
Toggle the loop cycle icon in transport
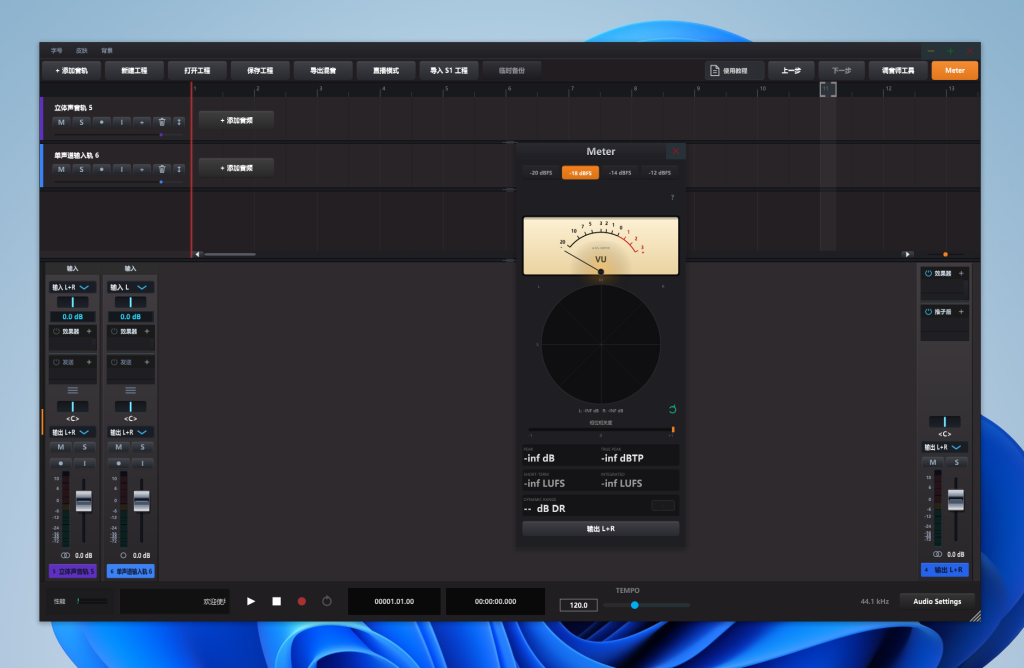[x=327, y=601]
